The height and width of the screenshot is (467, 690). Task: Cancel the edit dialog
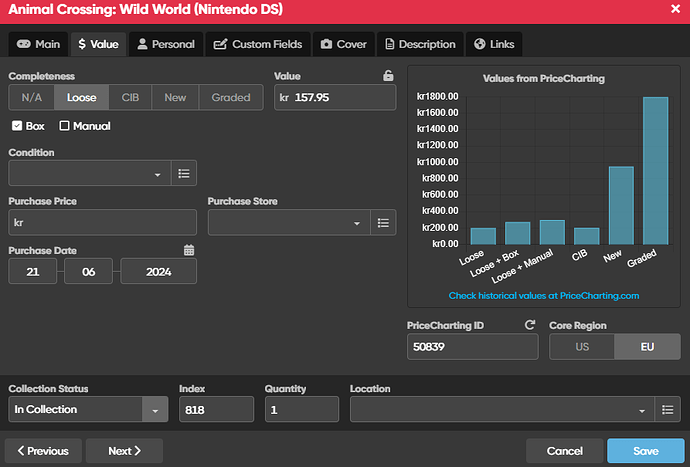[x=565, y=451]
